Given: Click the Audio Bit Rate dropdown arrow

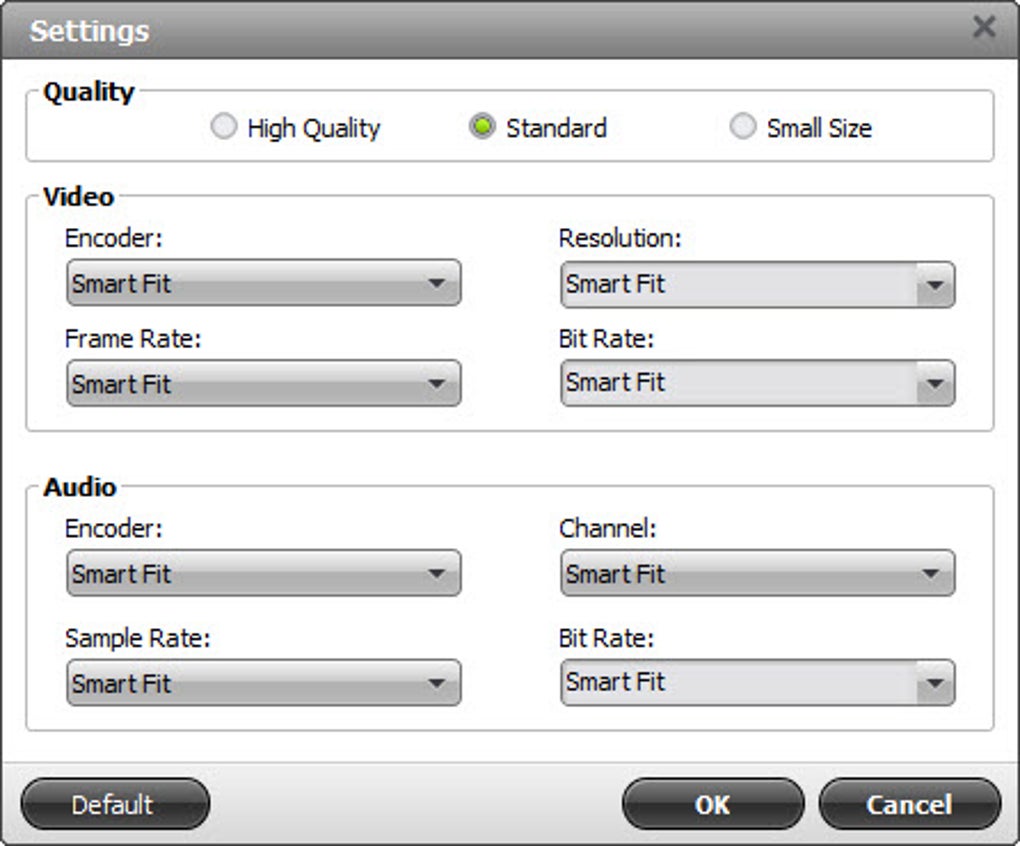Looking at the screenshot, I should tap(935, 684).
